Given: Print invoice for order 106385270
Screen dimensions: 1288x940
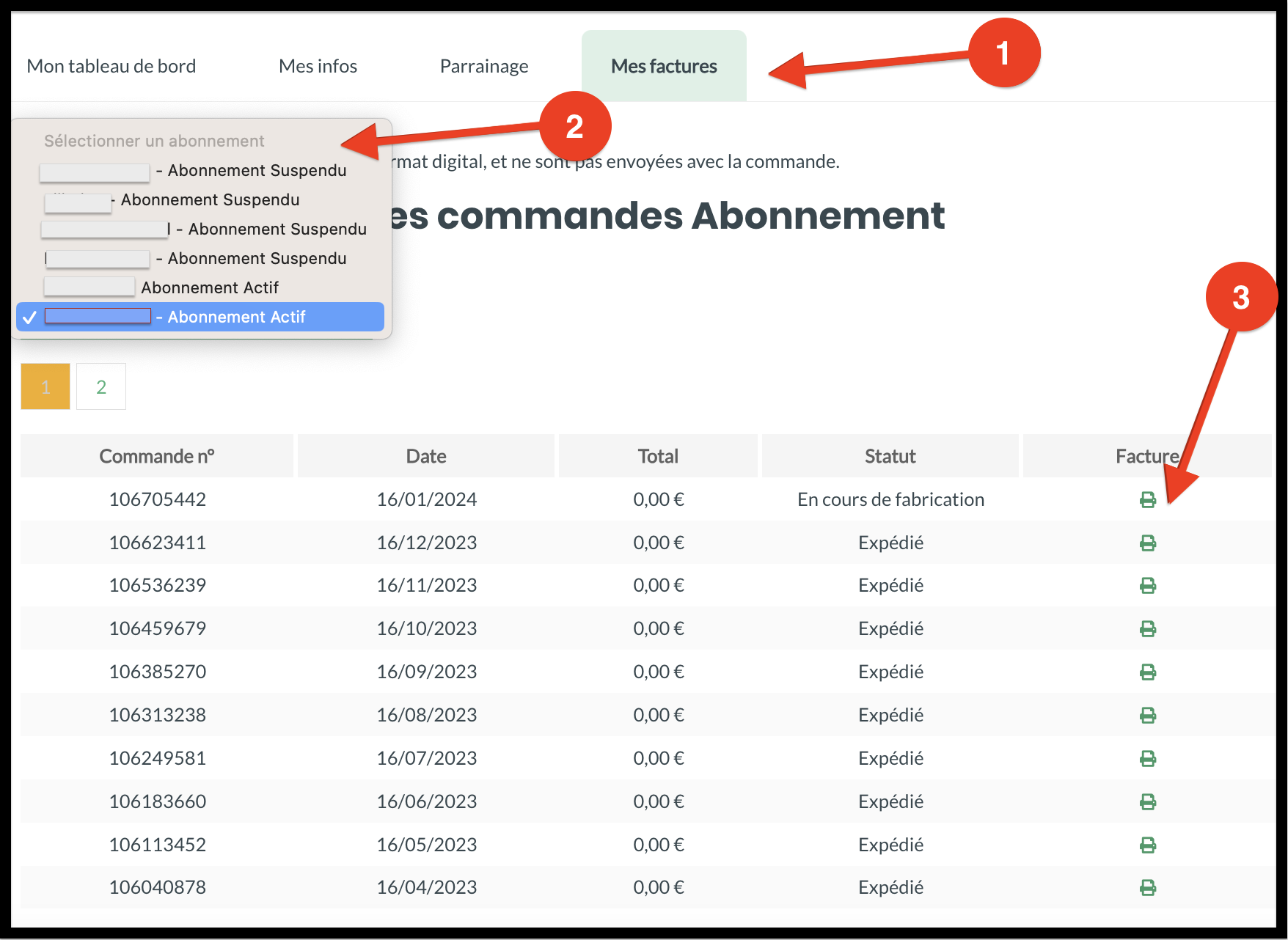Looking at the screenshot, I should click(1148, 672).
